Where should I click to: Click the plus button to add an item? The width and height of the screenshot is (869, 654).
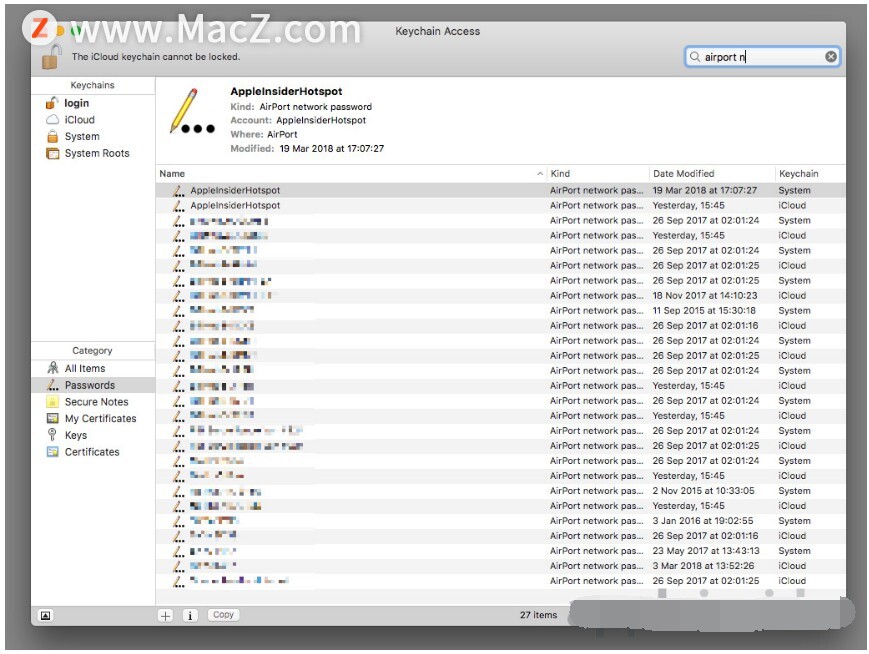(165, 615)
